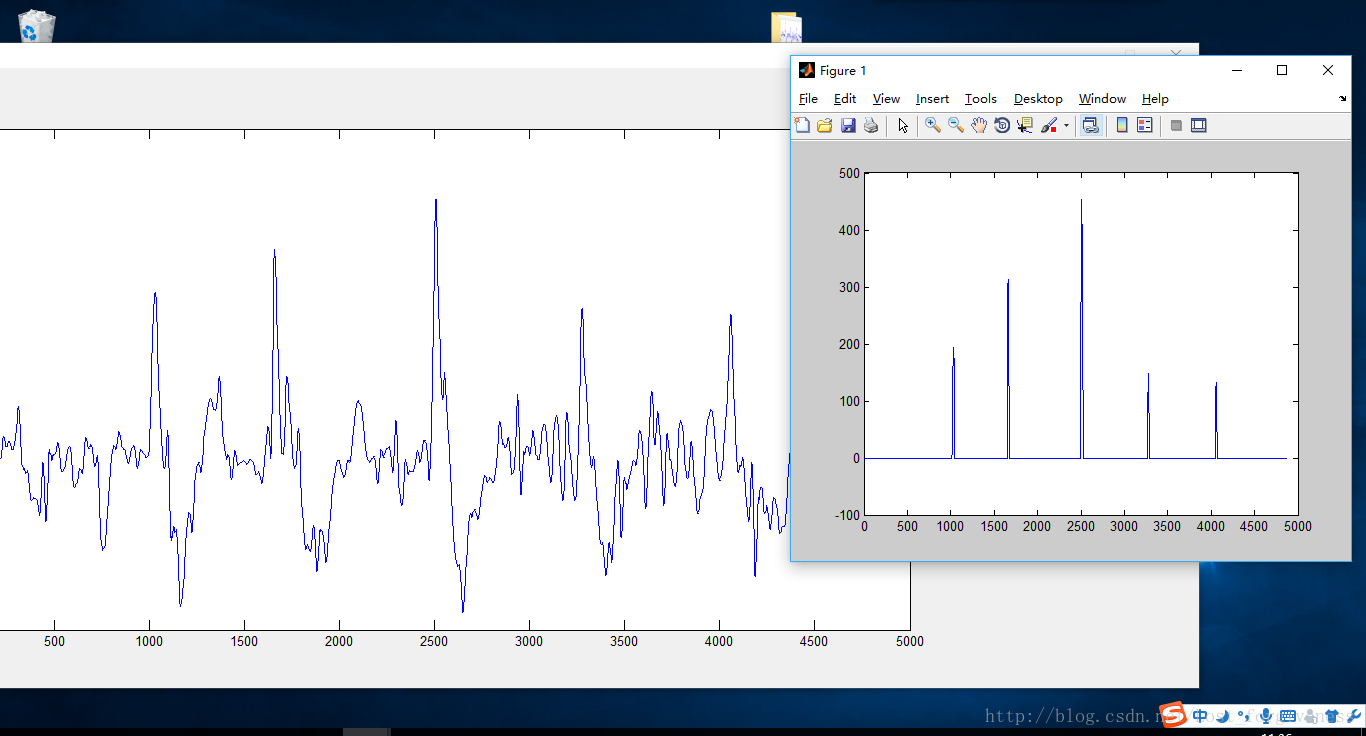Image resolution: width=1366 pixels, height=736 pixels.
Task: Click y-axis label "200" in Figure 1
Action: [849, 344]
